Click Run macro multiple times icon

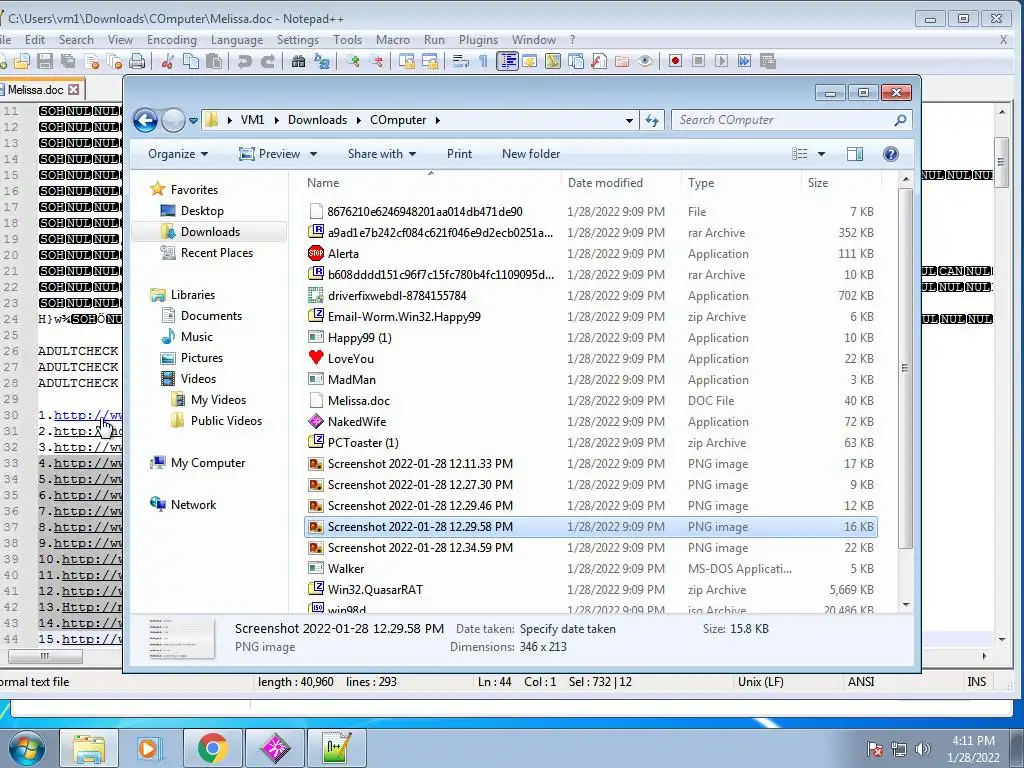pyautogui.click(x=744, y=61)
